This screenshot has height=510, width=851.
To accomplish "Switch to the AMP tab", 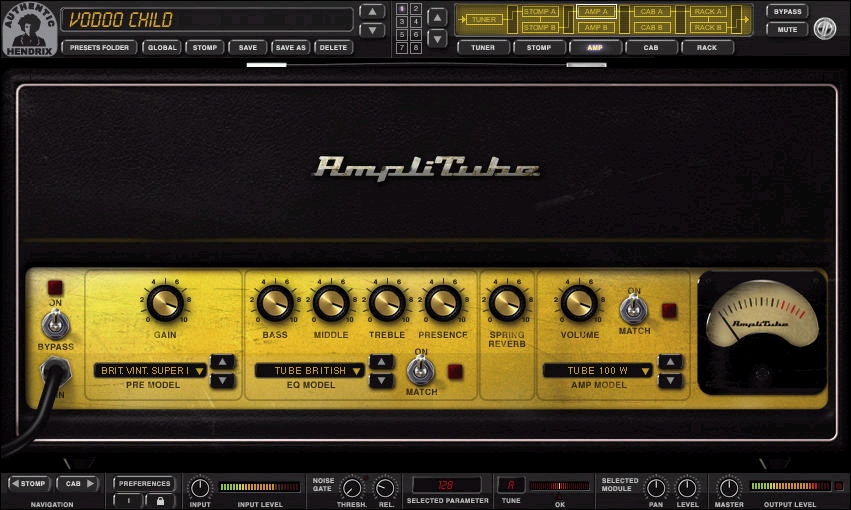I will tap(595, 48).
